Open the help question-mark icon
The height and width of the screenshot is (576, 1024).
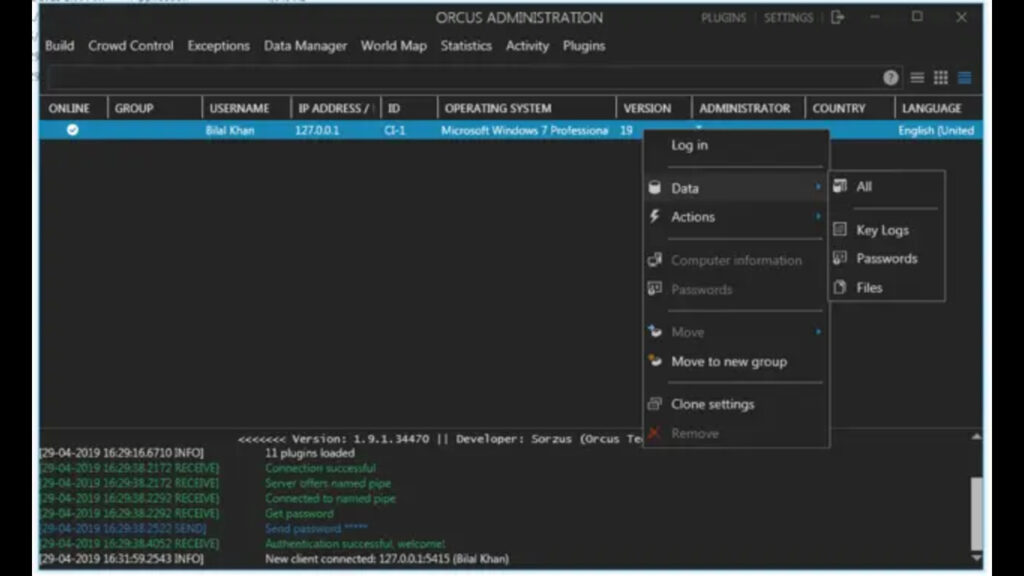(x=890, y=78)
